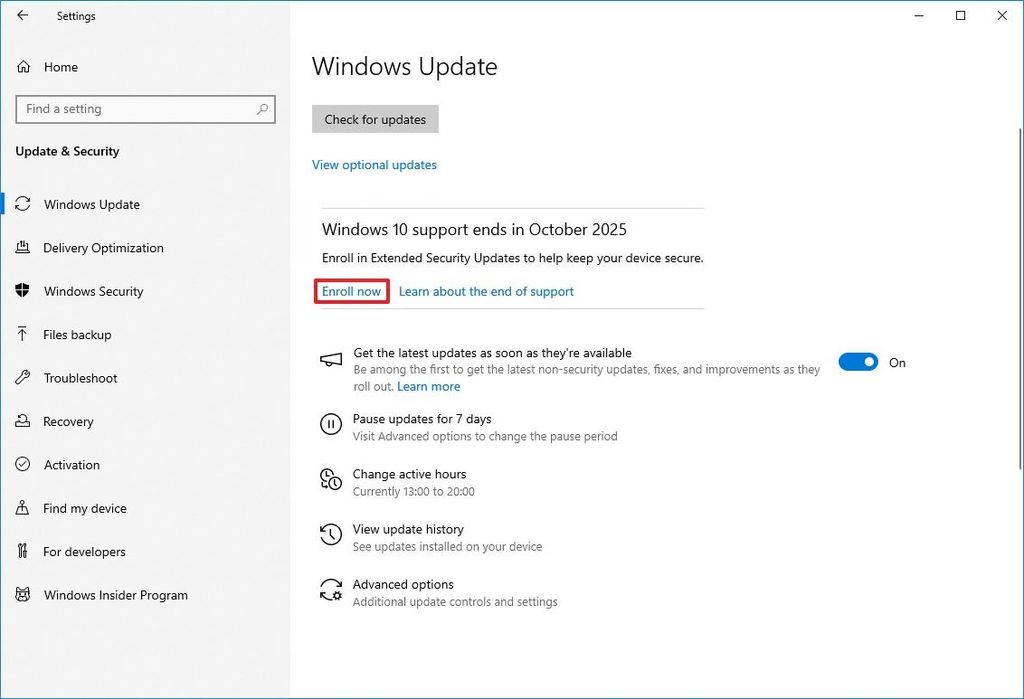The width and height of the screenshot is (1024, 699).
Task: Click the Enroll now link
Action: coord(351,291)
